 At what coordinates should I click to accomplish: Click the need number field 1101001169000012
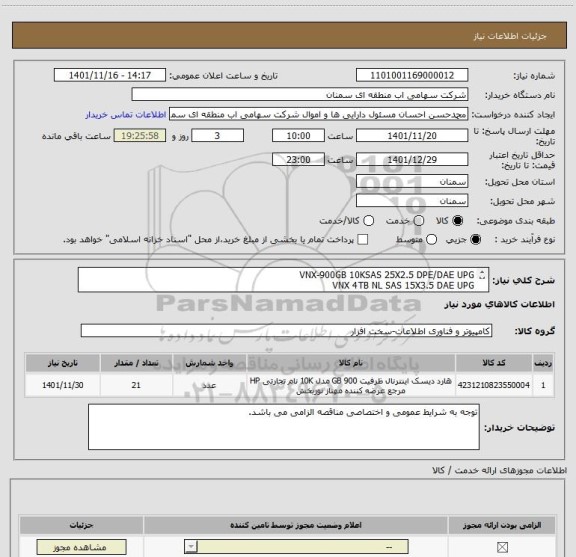point(412,75)
